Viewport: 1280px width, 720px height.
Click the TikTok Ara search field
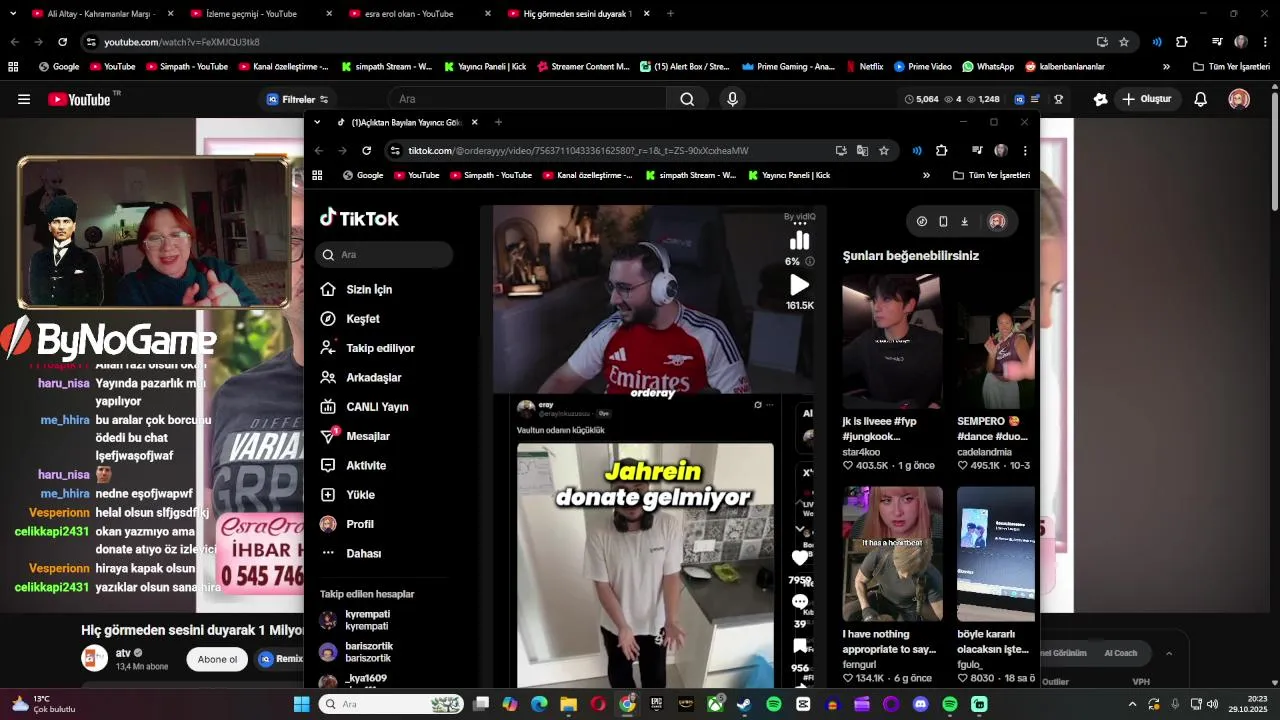(385, 255)
